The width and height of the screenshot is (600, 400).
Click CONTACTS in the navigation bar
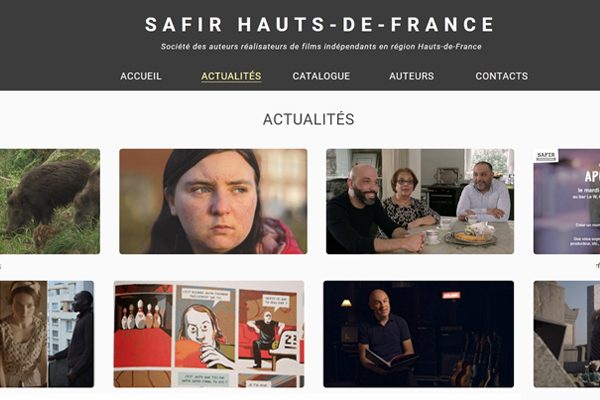pyautogui.click(x=502, y=76)
